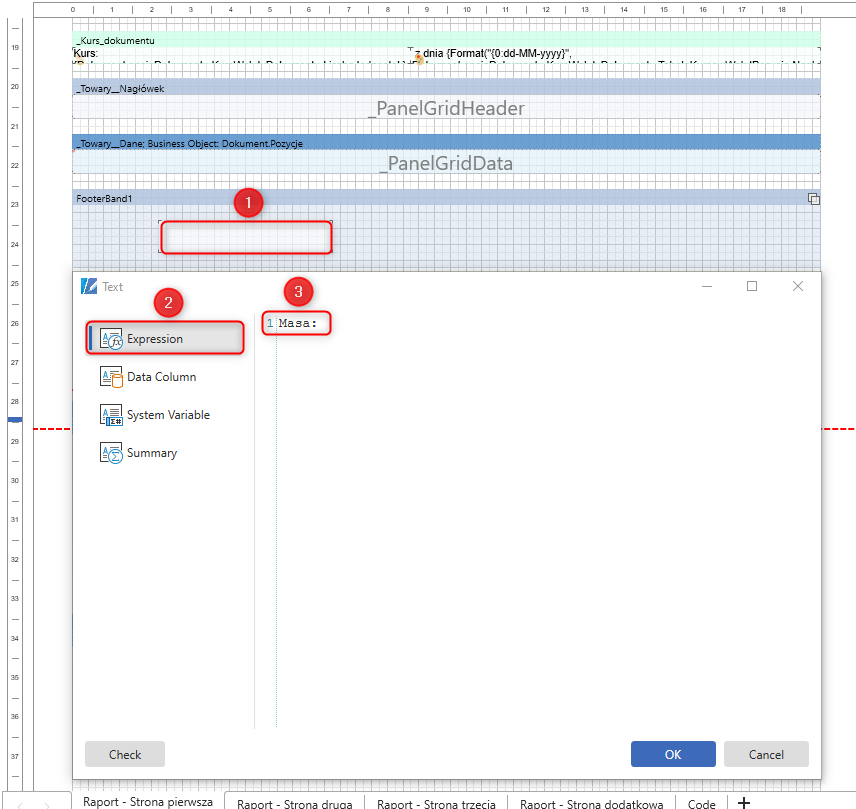Open the Raport - Strona trzecia tab
Viewport: 856px width, 809px height.
click(436, 804)
